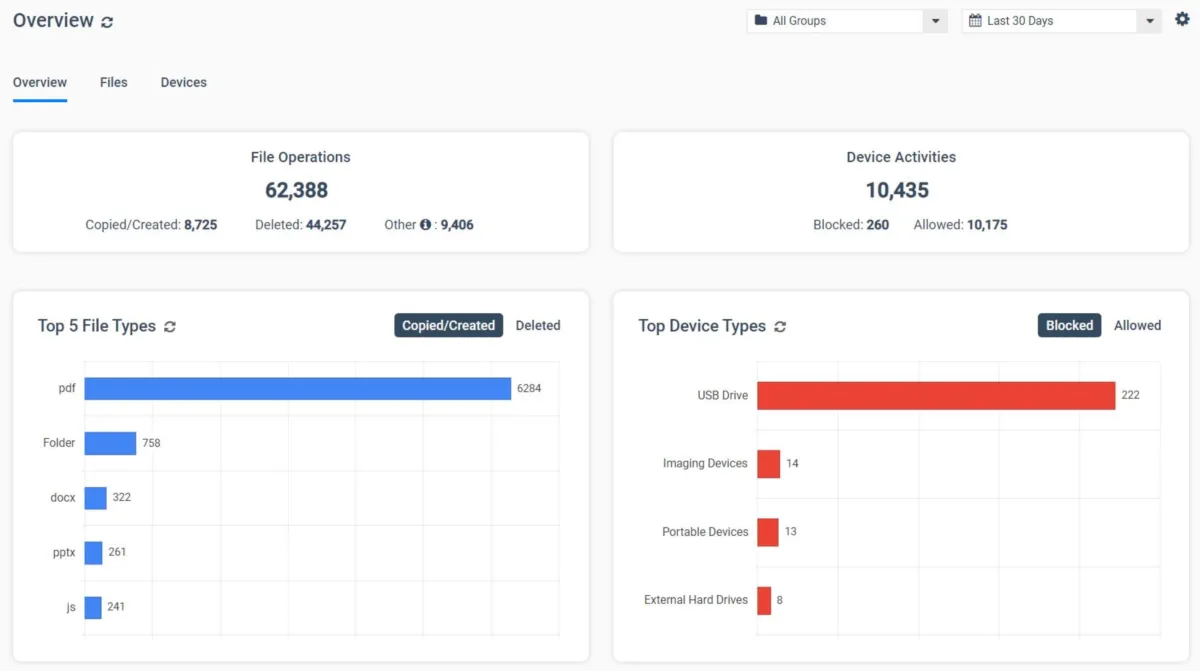This screenshot has width=1200, height=671.
Task: Click the Deleted count 44,257
Action: (x=326, y=225)
